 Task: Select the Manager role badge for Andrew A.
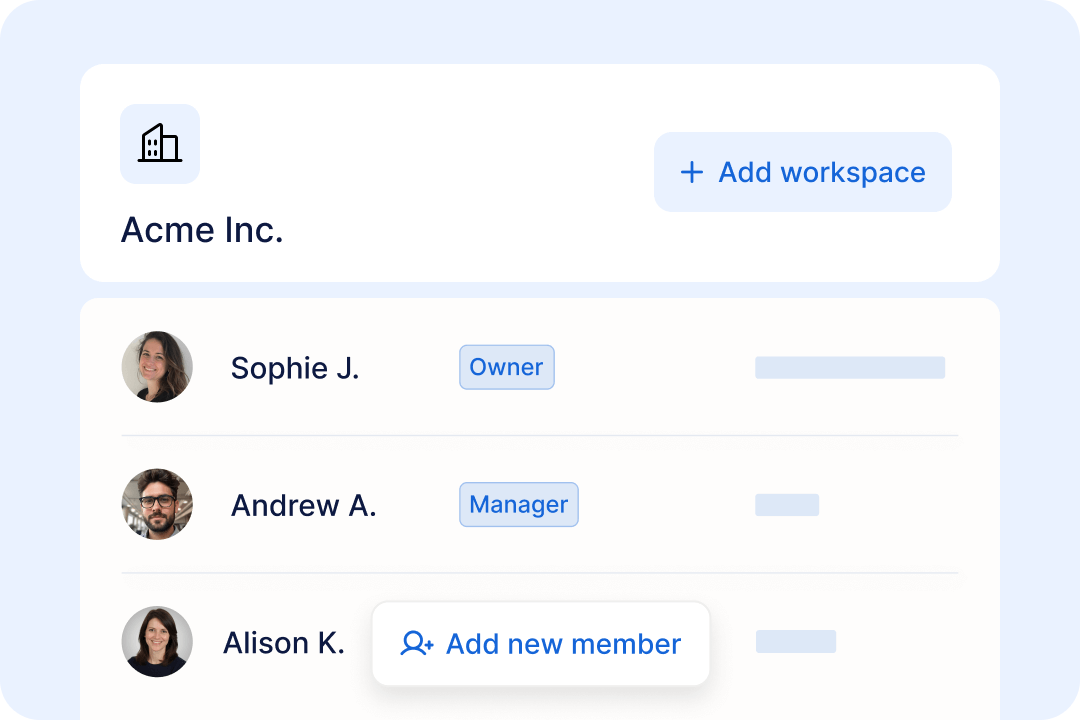[x=518, y=504]
